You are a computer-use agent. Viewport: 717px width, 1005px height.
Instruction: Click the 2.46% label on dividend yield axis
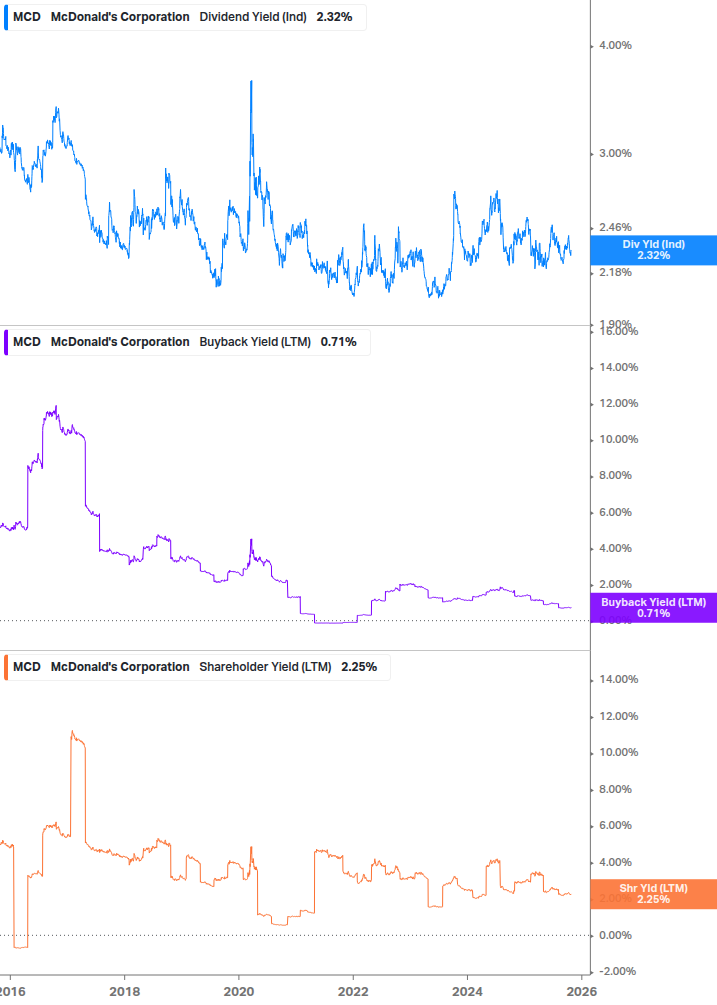[616, 227]
